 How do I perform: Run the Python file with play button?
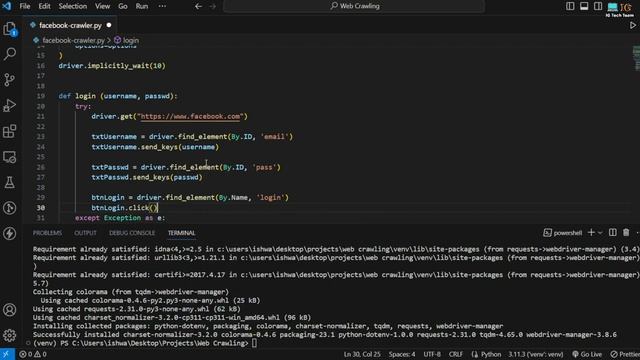pyautogui.click(x=632, y=25)
